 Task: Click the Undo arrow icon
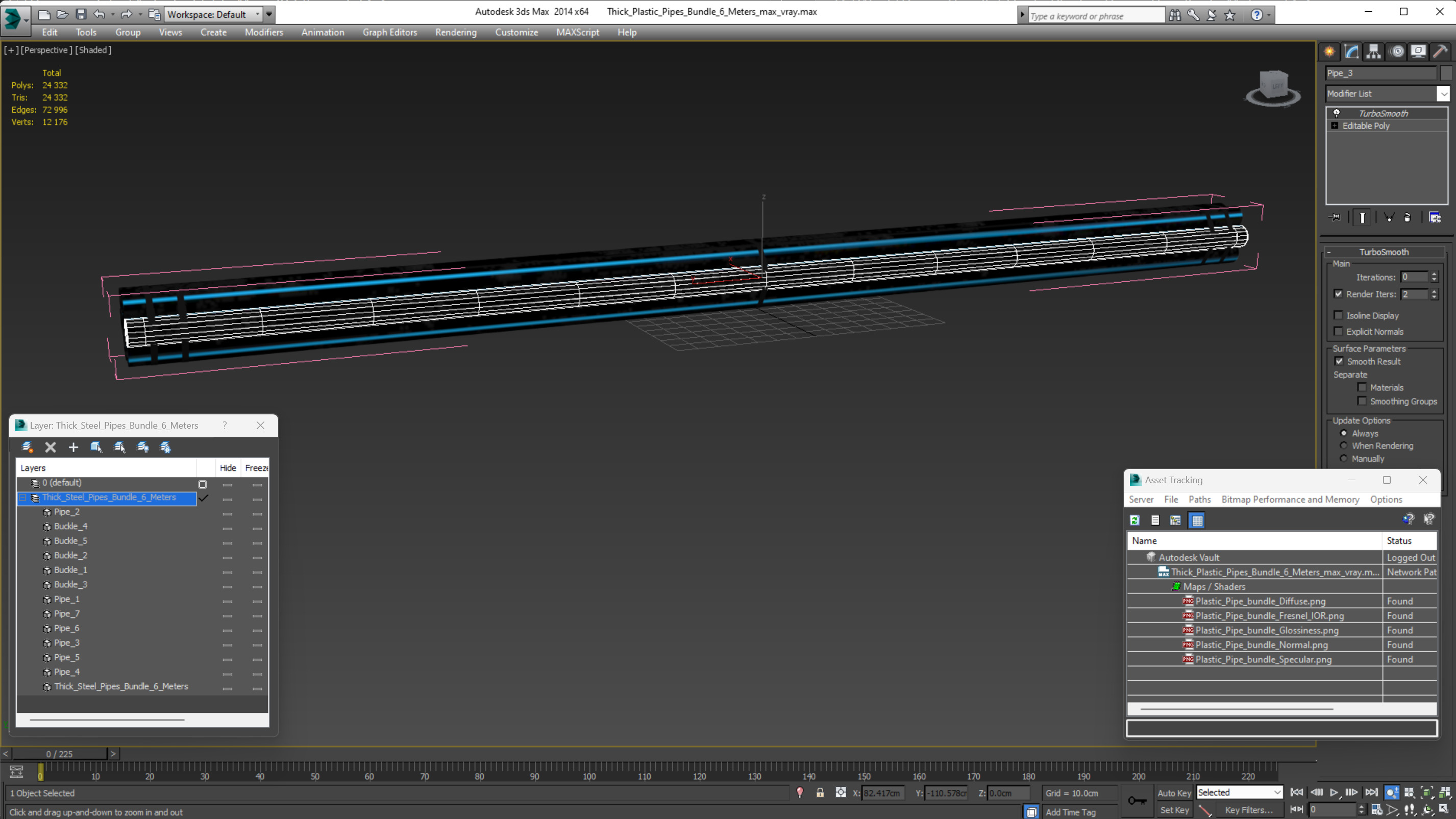[99, 14]
